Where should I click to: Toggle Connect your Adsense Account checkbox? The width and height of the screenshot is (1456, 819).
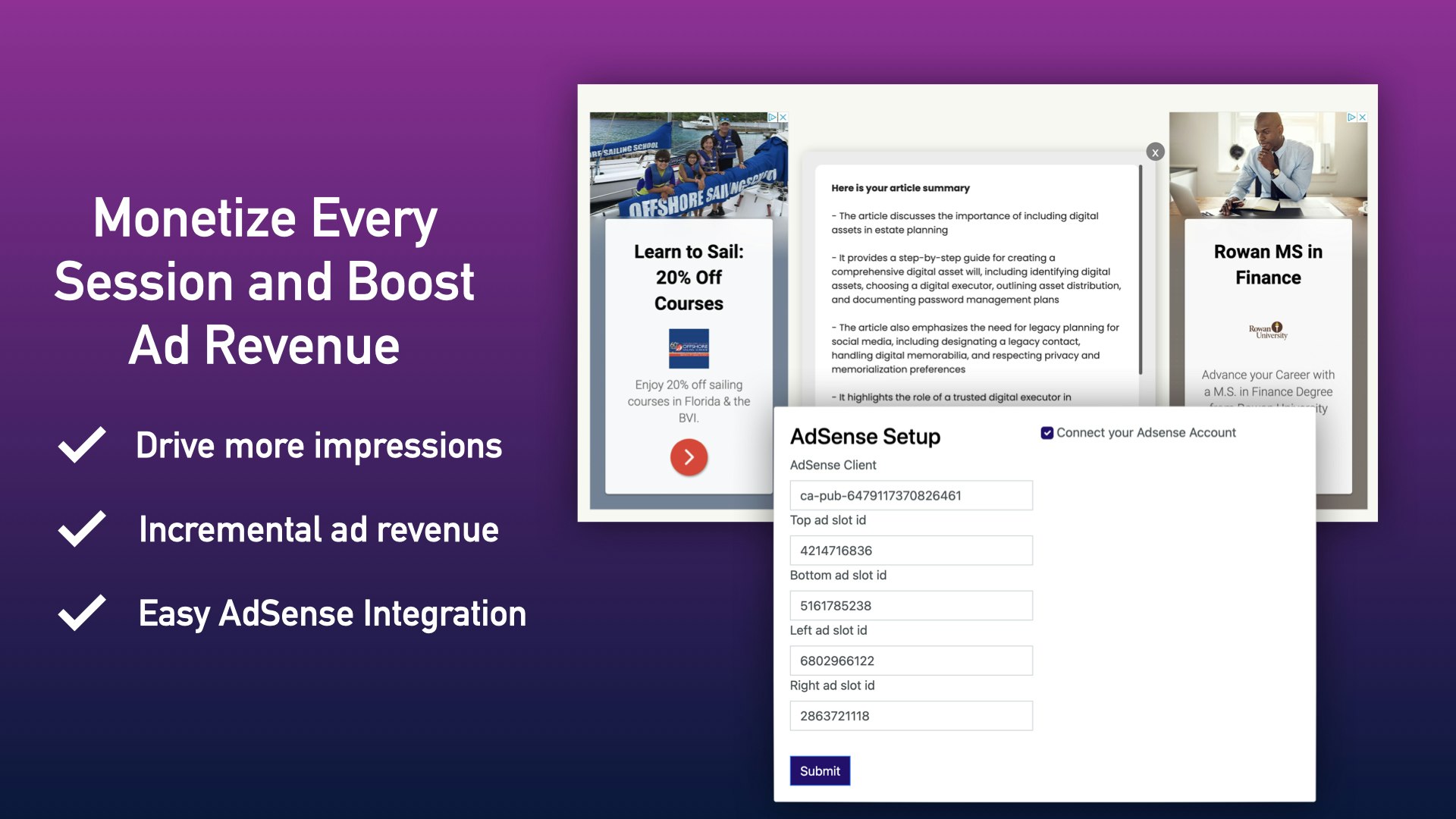[x=1047, y=433]
